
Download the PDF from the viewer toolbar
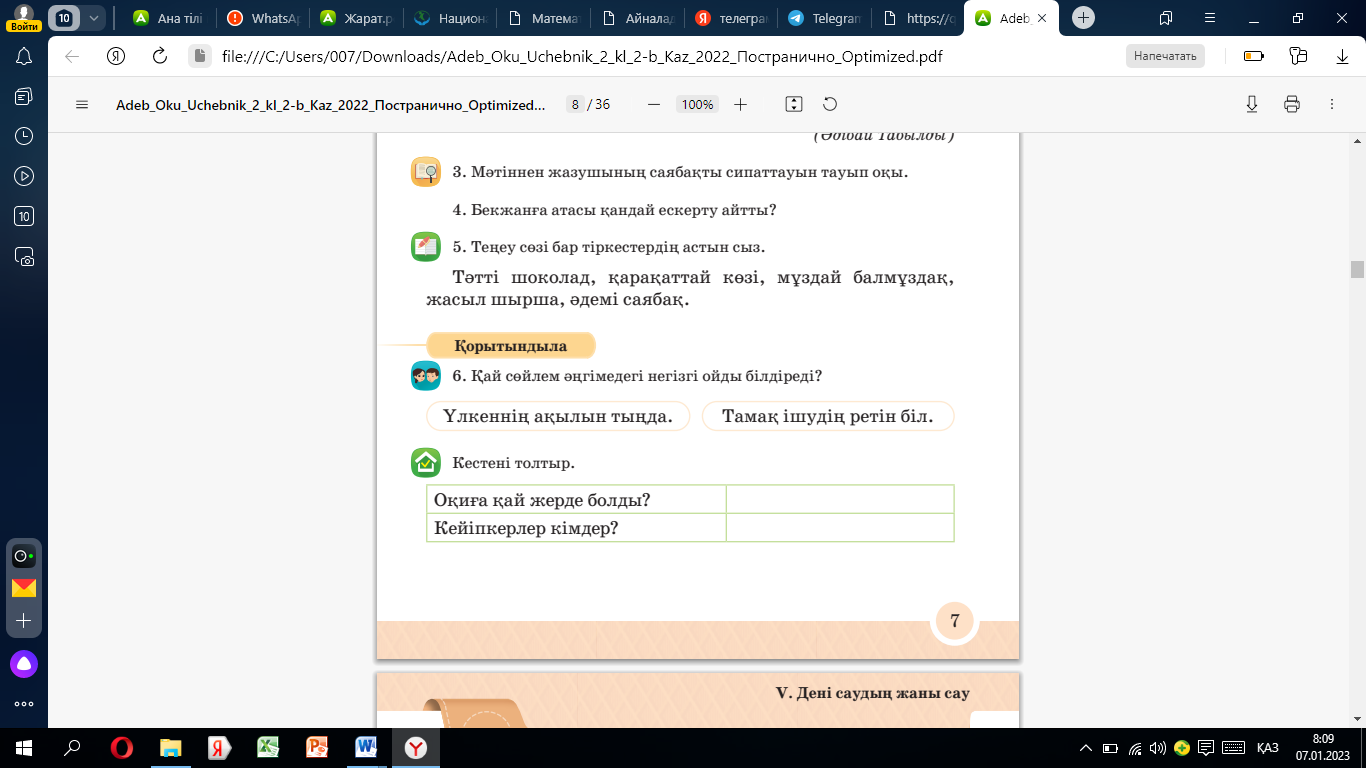[1252, 104]
